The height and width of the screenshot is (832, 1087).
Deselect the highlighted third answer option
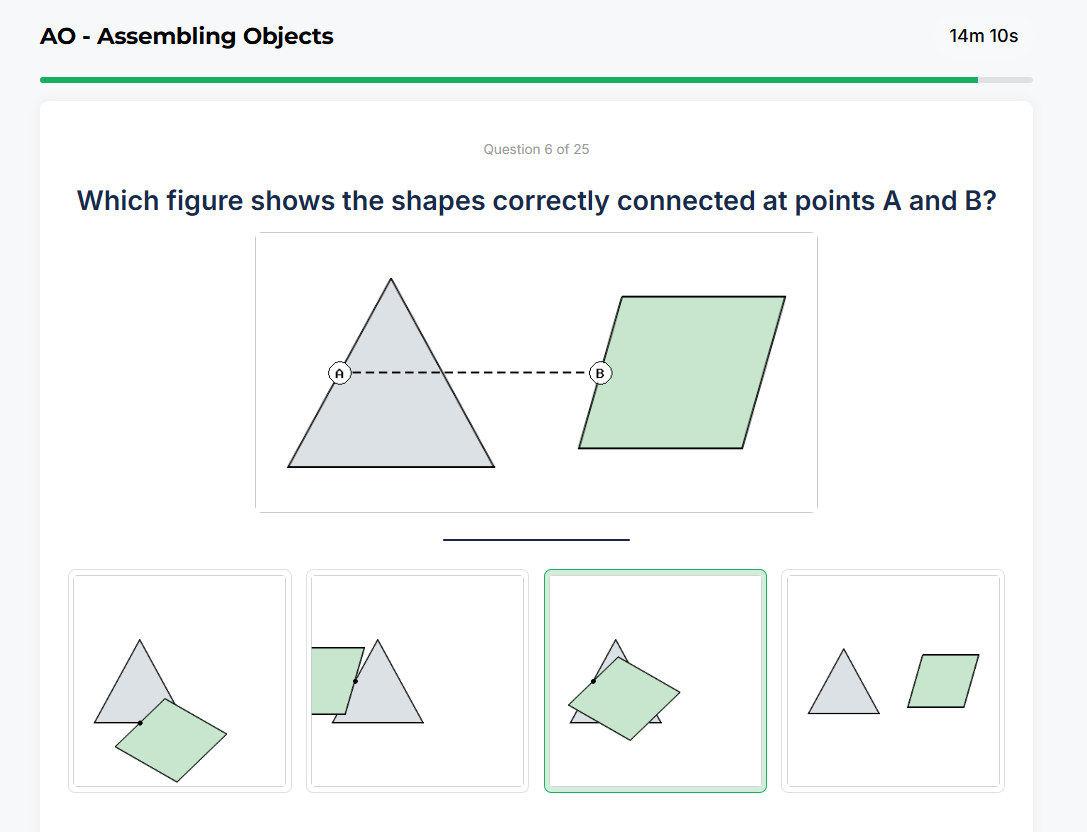click(x=655, y=680)
